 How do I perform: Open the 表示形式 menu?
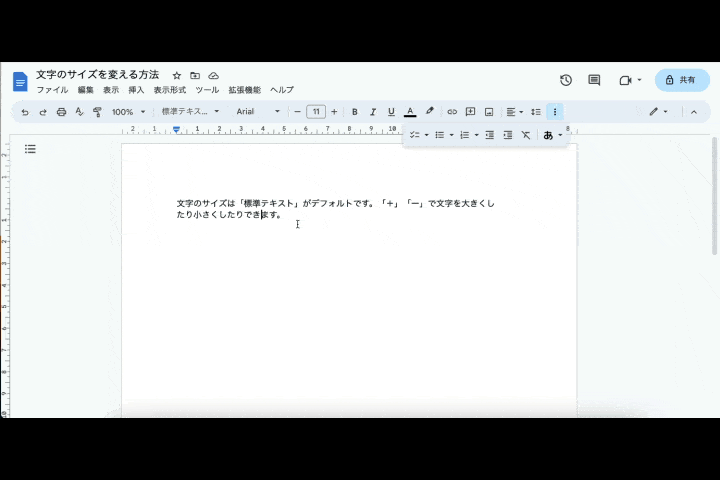[170, 90]
